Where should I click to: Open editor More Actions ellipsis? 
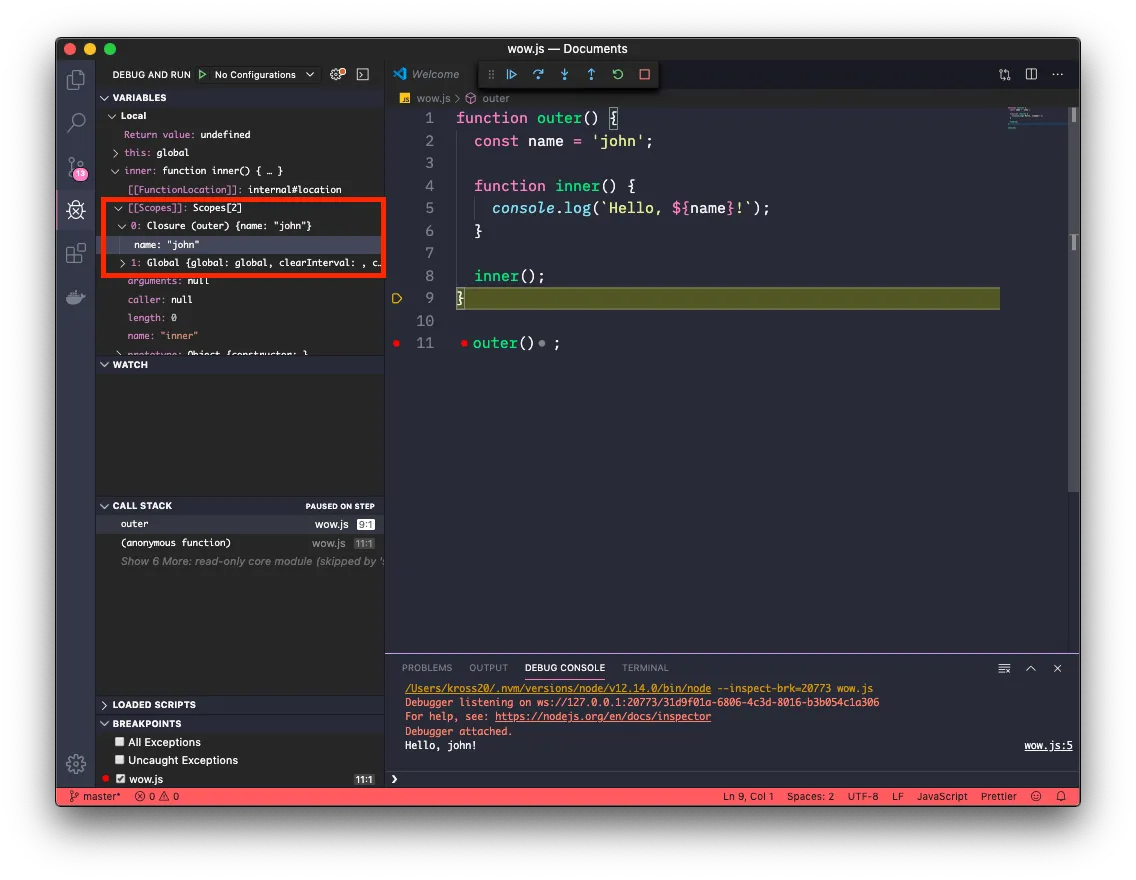pos(1058,74)
